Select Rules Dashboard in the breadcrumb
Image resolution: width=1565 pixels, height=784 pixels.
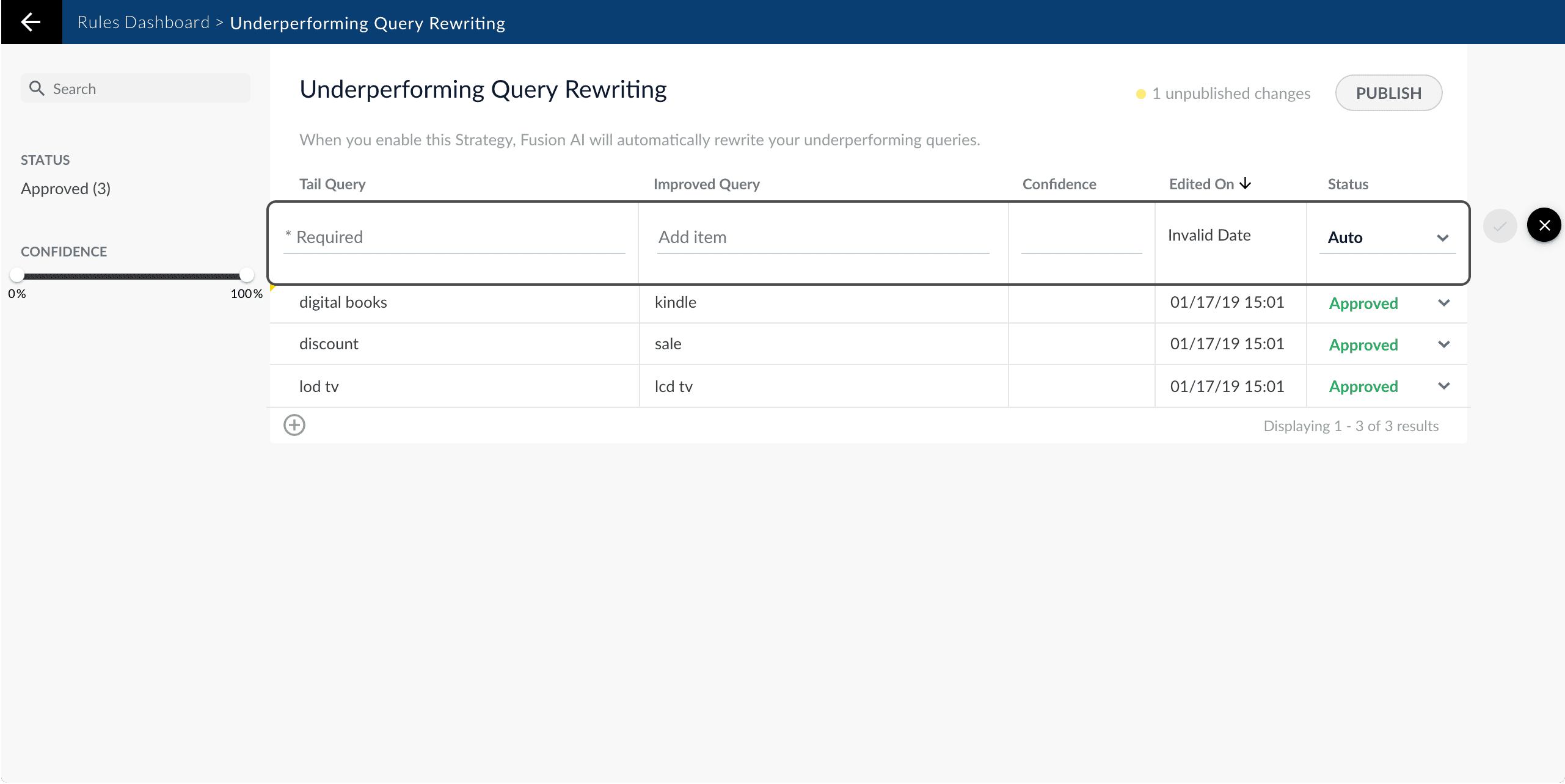pos(144,22)
